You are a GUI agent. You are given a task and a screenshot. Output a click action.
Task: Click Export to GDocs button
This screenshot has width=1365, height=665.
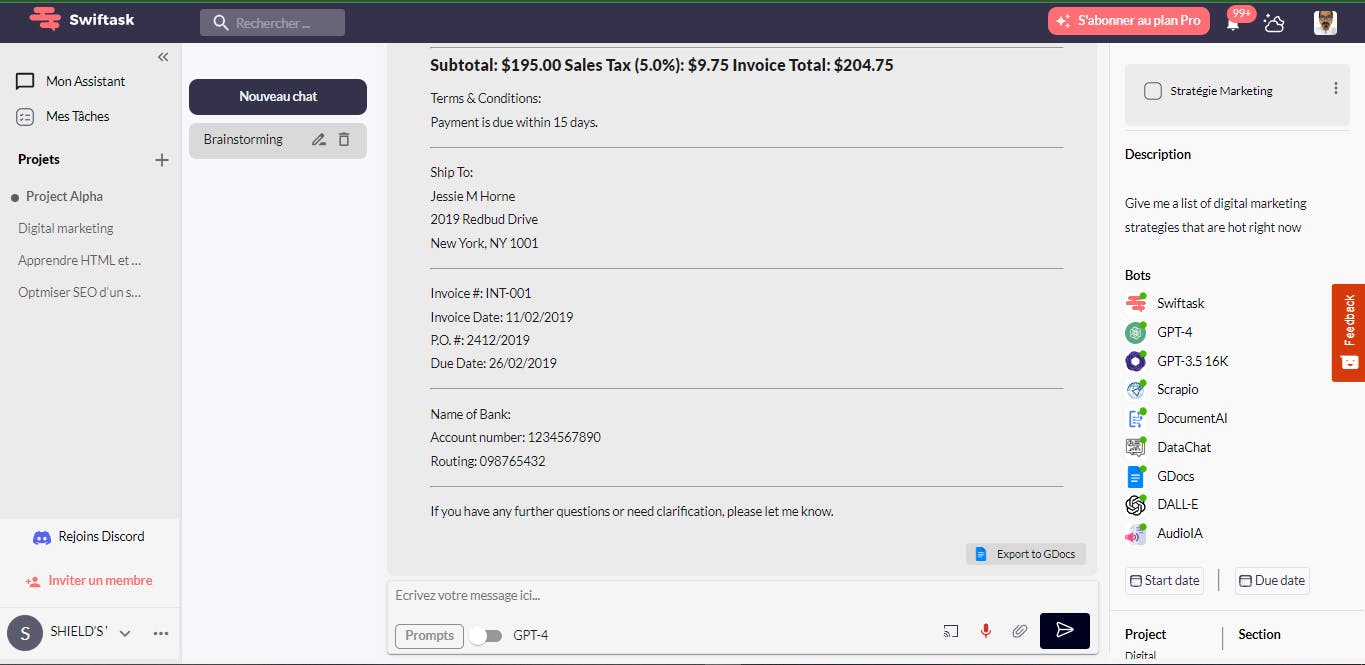(1026, 554)
